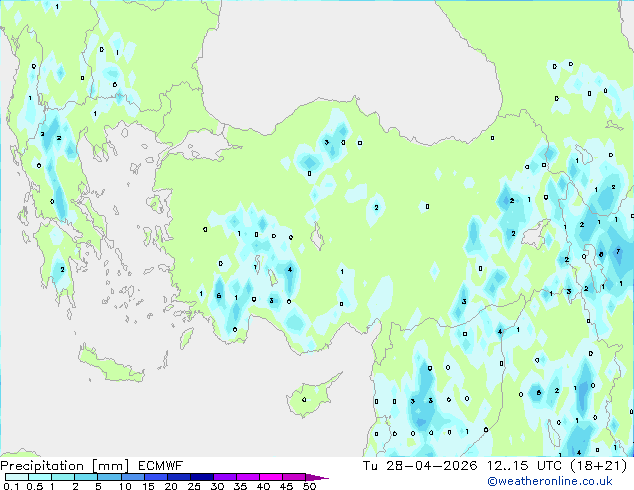Click the '12..15 UTC' time text
The height and width of the screenshot is (490, 634).
[524, 466]
